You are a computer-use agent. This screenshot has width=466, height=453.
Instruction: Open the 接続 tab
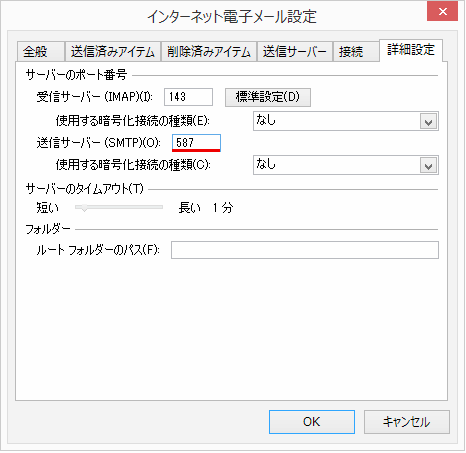coord(356,52)
